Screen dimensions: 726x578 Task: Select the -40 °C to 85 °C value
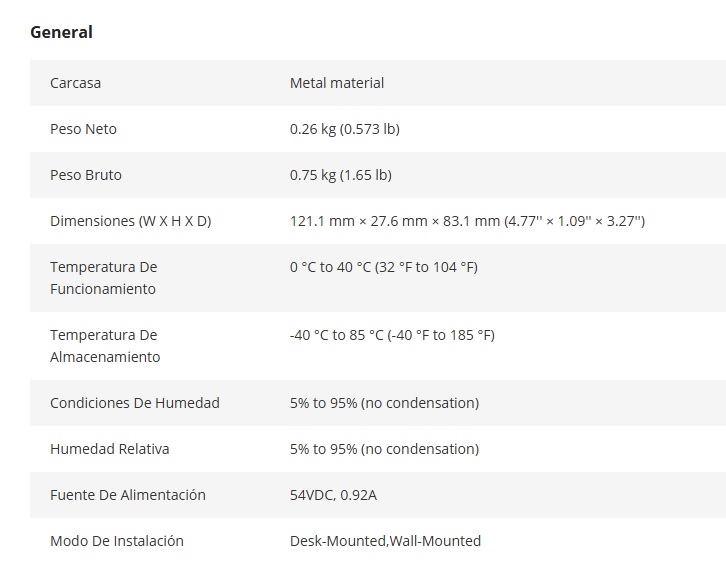(392, 335)
